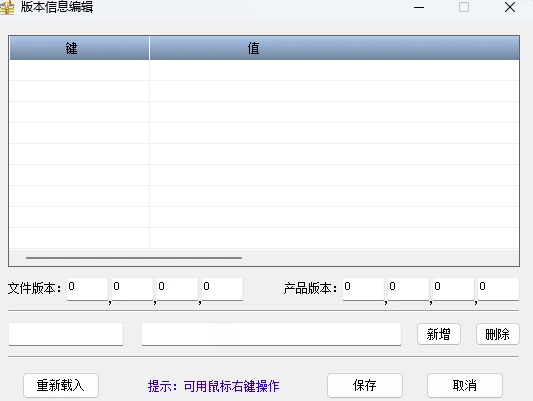Click the 键 column header
Image resolution: width=533 pixels, height=401 pixels.
click(x=80, y=48)
